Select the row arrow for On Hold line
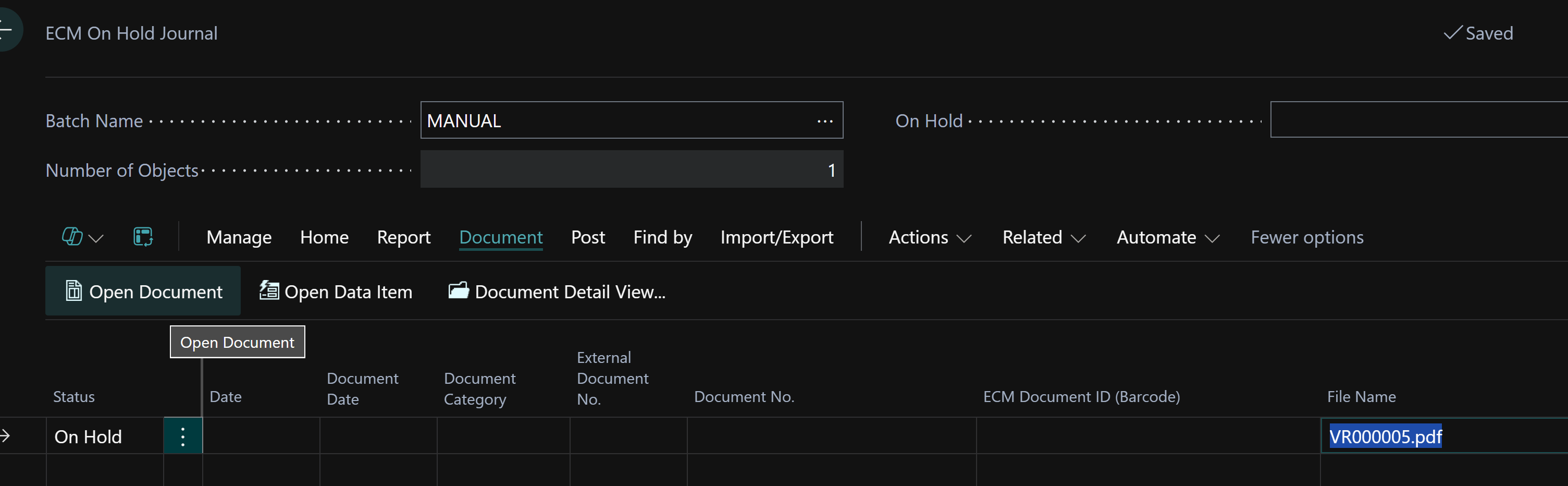 tap(5, 436)
